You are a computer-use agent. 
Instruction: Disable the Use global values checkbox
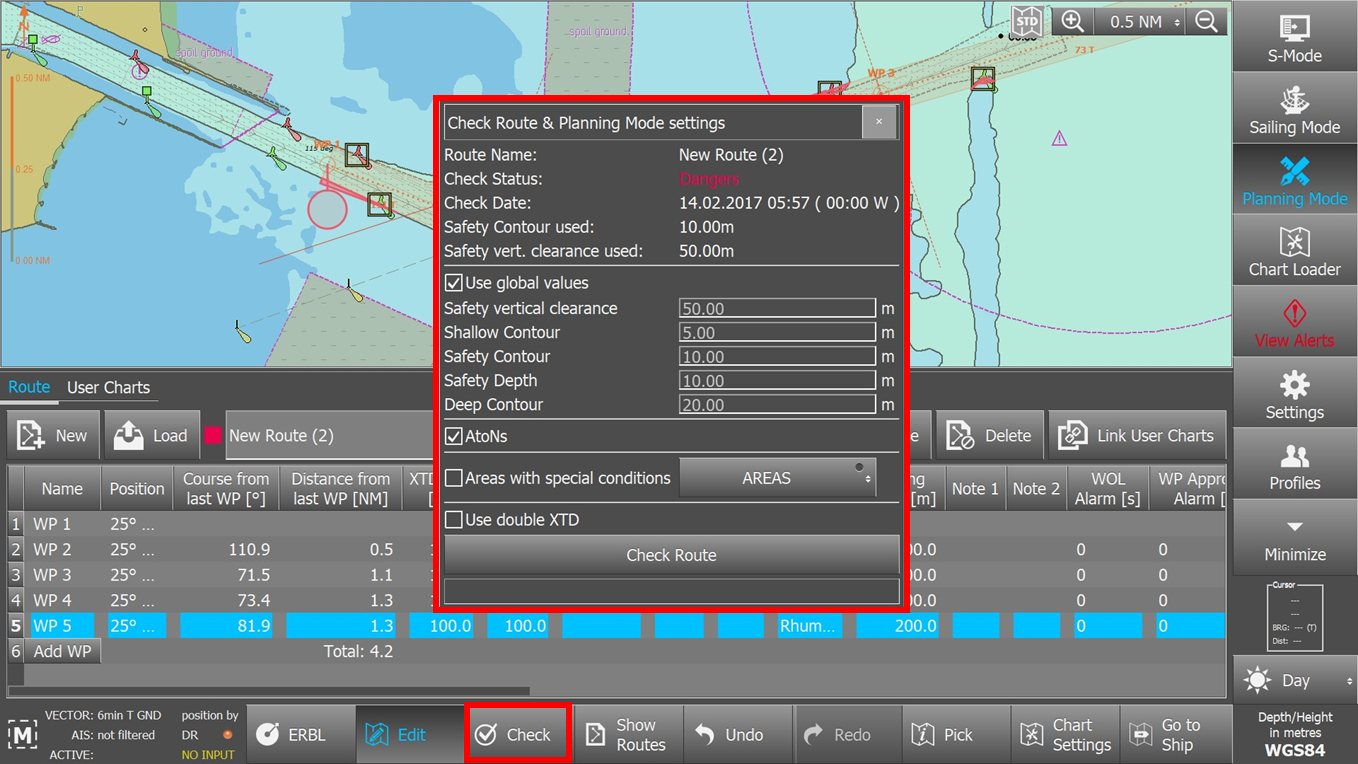coord(455,282)
